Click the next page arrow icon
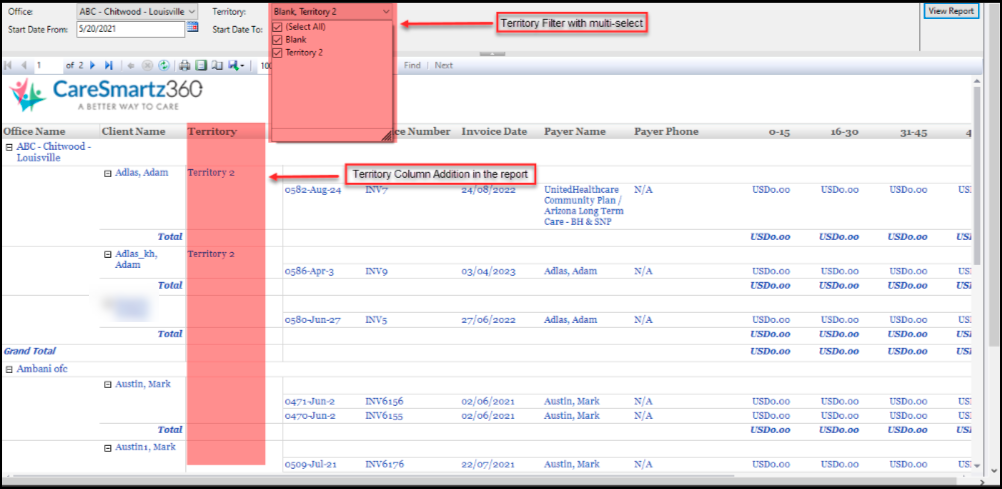Screen dimensions: 1002x489 (93, 65)
